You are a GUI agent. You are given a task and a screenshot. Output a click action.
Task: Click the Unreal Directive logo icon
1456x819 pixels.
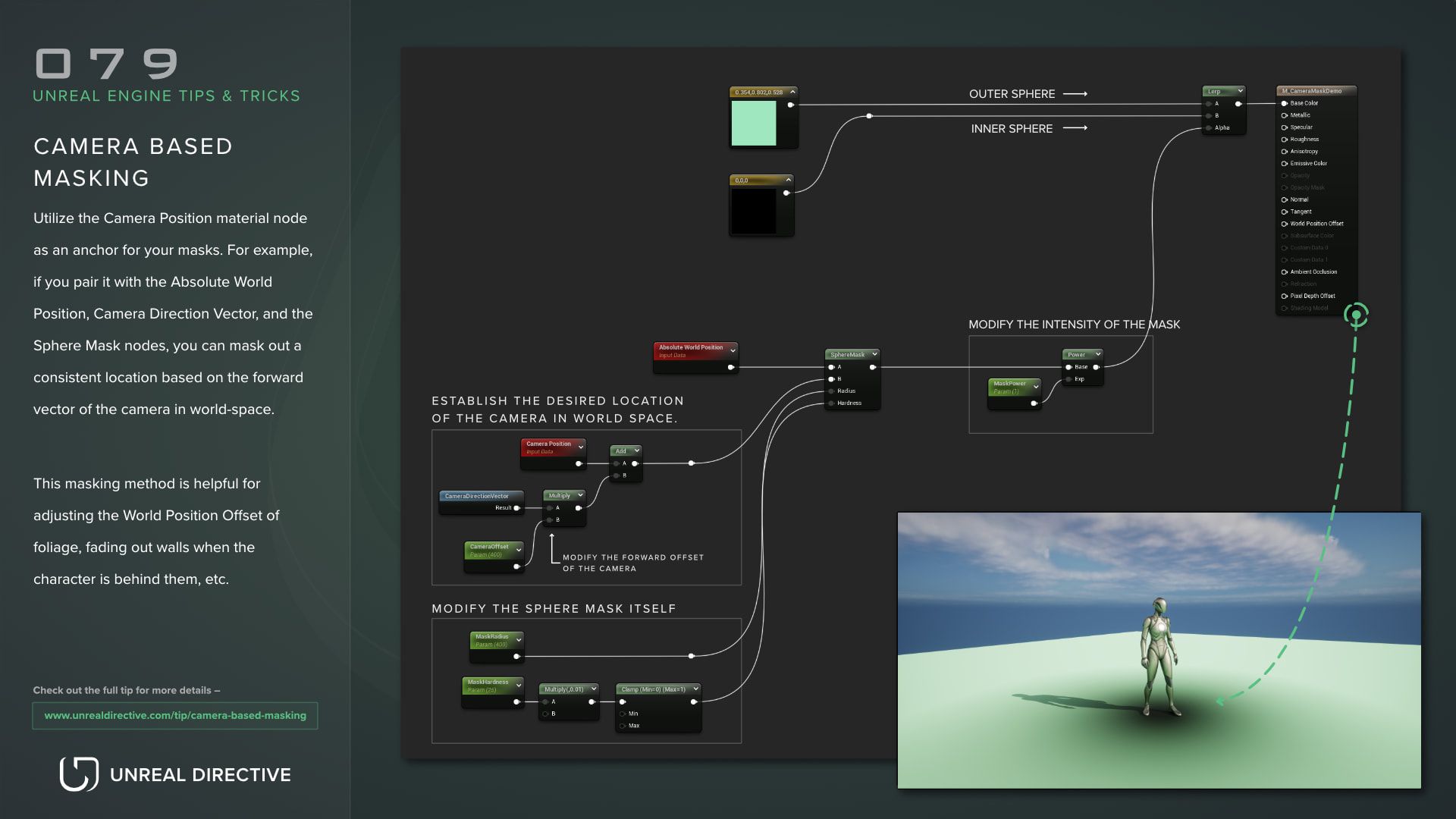tap(79, 773)
